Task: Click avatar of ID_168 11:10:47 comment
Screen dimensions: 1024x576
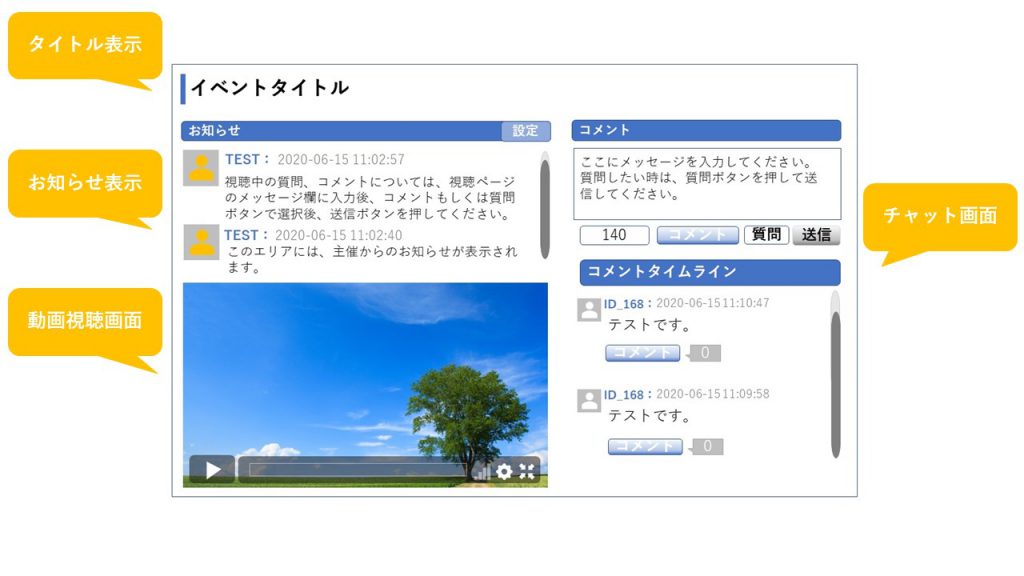Action: point(589,310)
